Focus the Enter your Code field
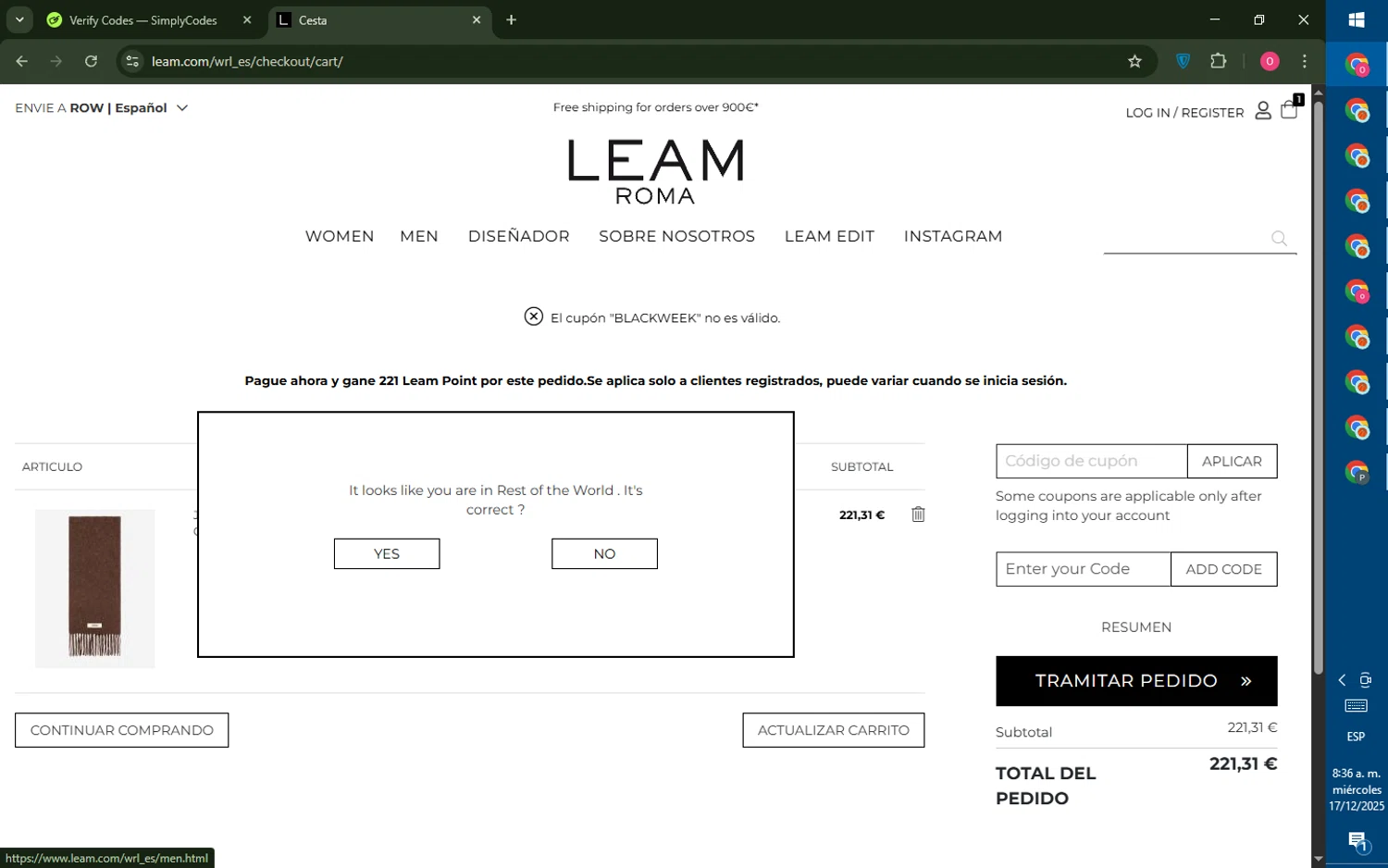The width and height of the screenshot is (1388, 868). [1083, 569]
